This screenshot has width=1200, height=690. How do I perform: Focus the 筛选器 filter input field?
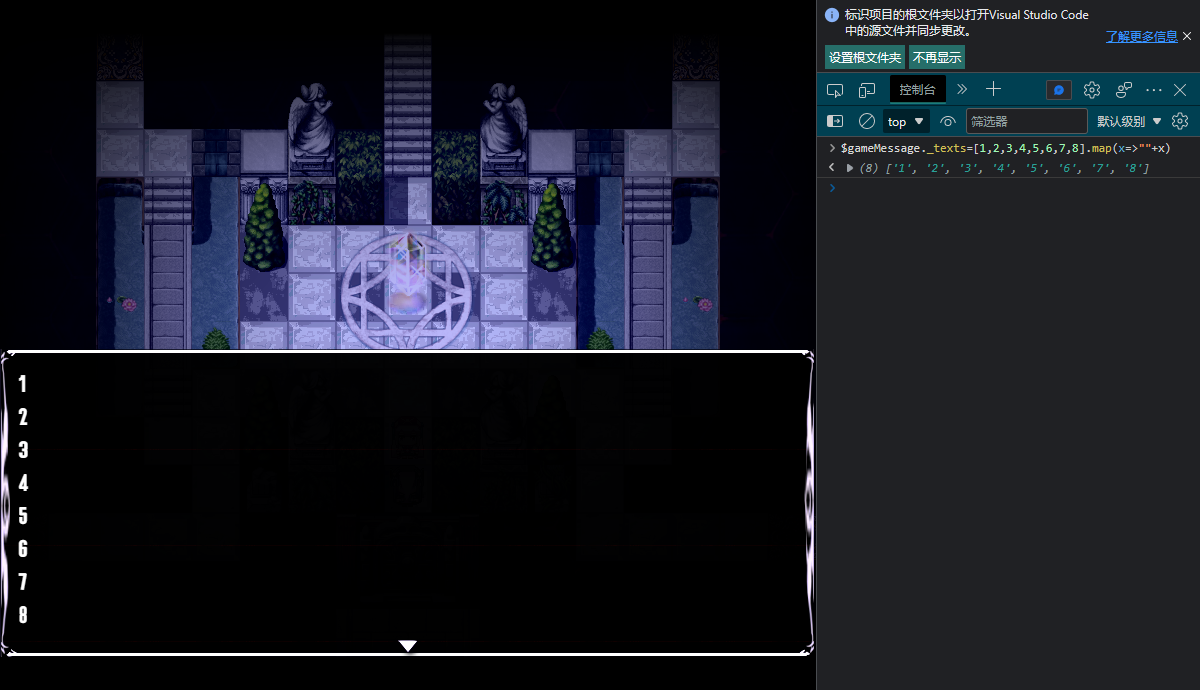tap(1026, 121)
